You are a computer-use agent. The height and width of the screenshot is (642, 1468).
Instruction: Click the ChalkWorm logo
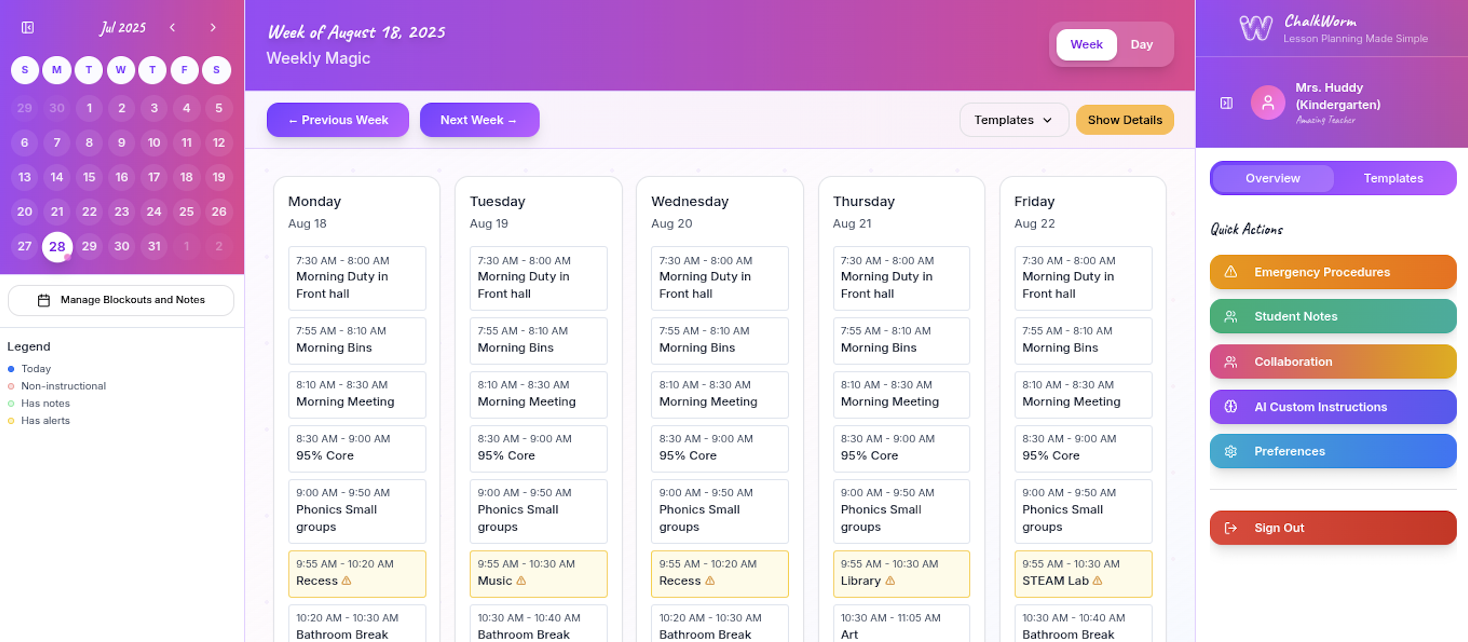coord(1256,28)
